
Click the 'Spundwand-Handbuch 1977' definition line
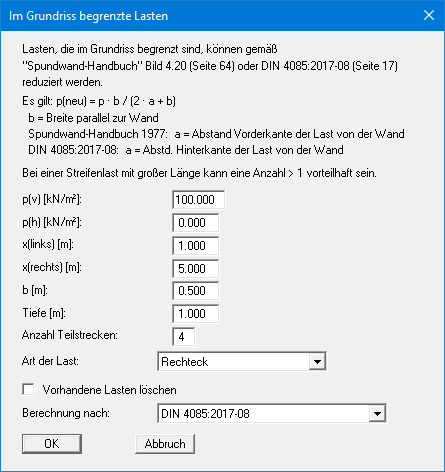[x=216, y=134]
